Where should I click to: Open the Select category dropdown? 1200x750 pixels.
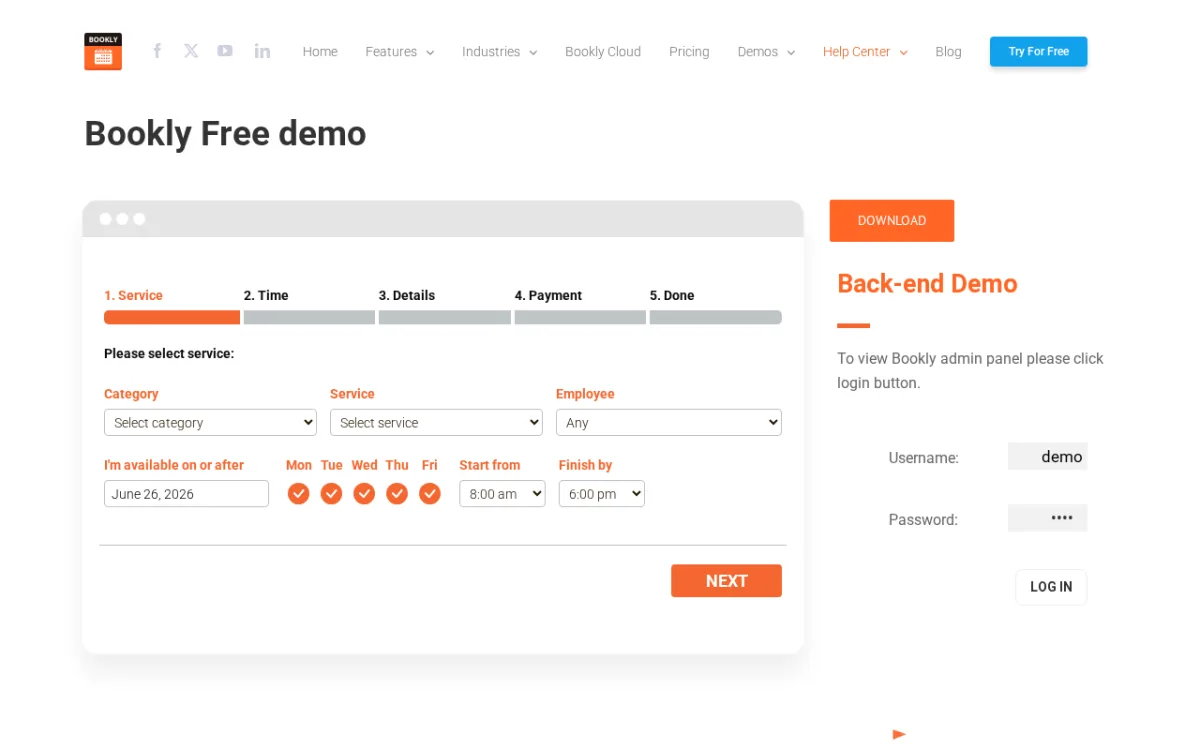[x=210, y=423]
